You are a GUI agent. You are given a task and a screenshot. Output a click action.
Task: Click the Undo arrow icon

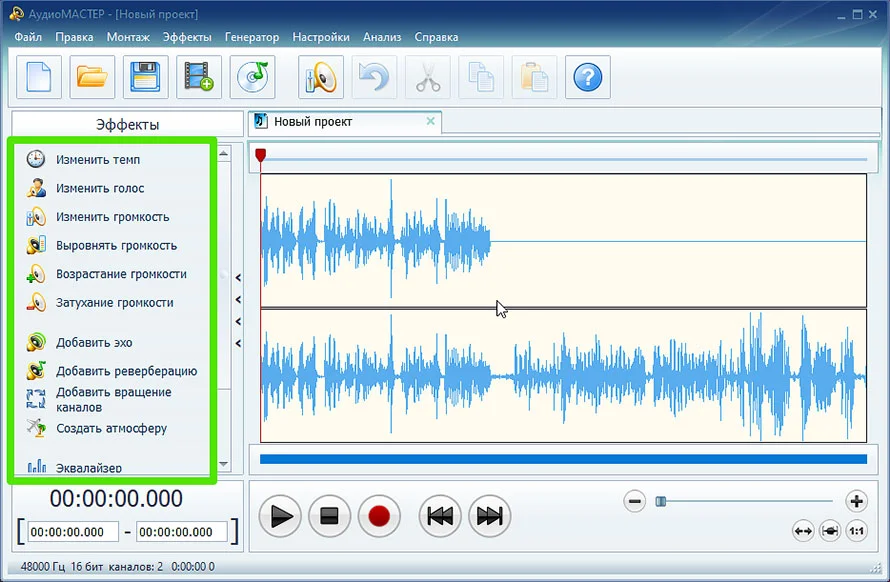click(x=374, y=77)
